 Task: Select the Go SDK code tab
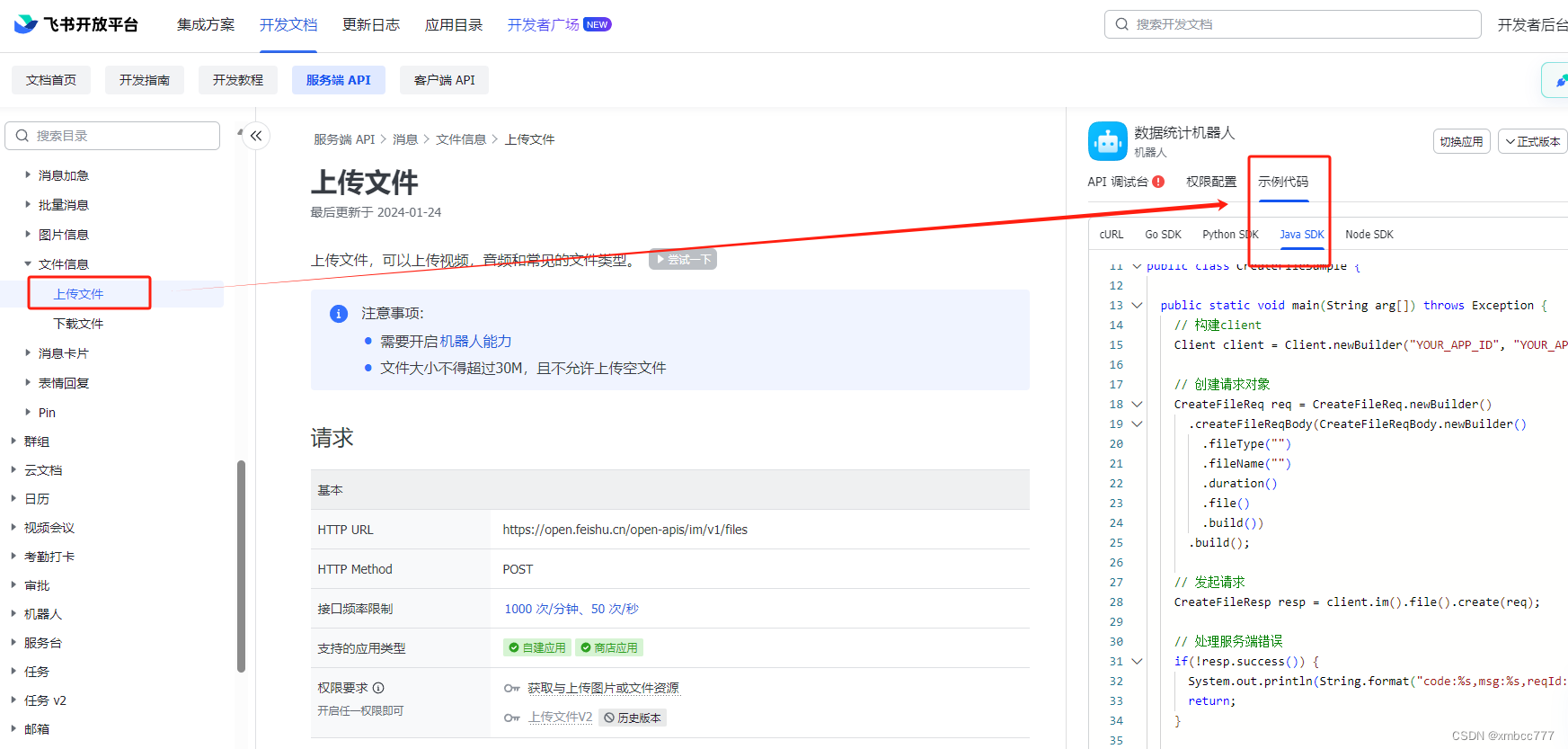point(1163,235)
